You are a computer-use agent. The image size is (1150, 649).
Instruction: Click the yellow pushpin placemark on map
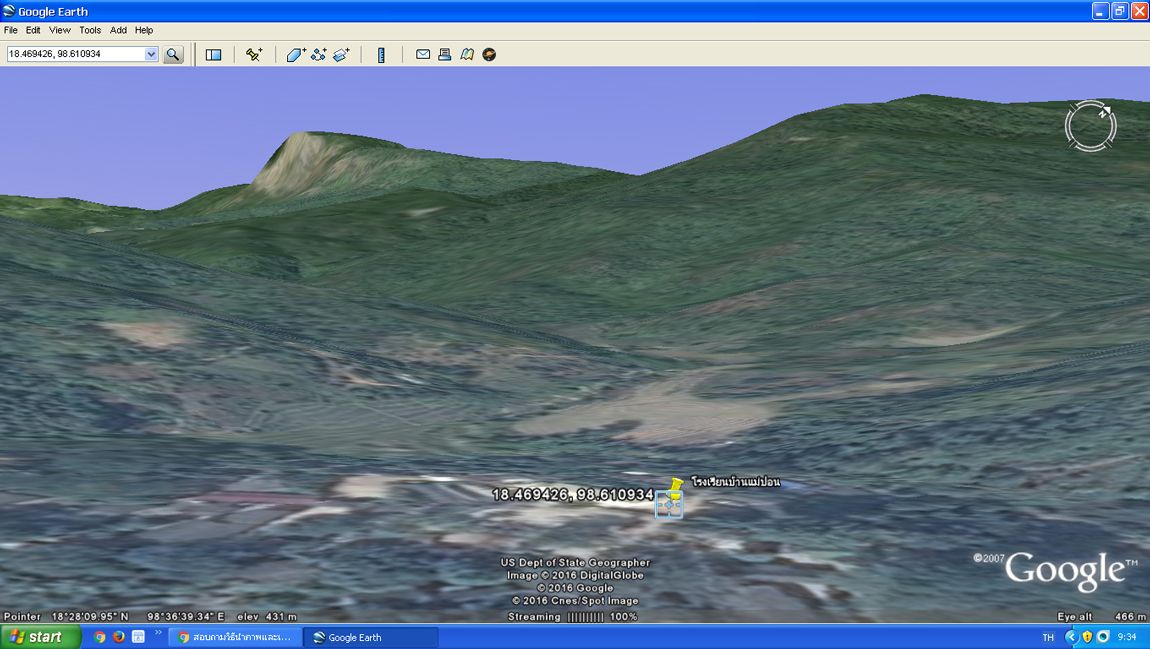(676, 487)
